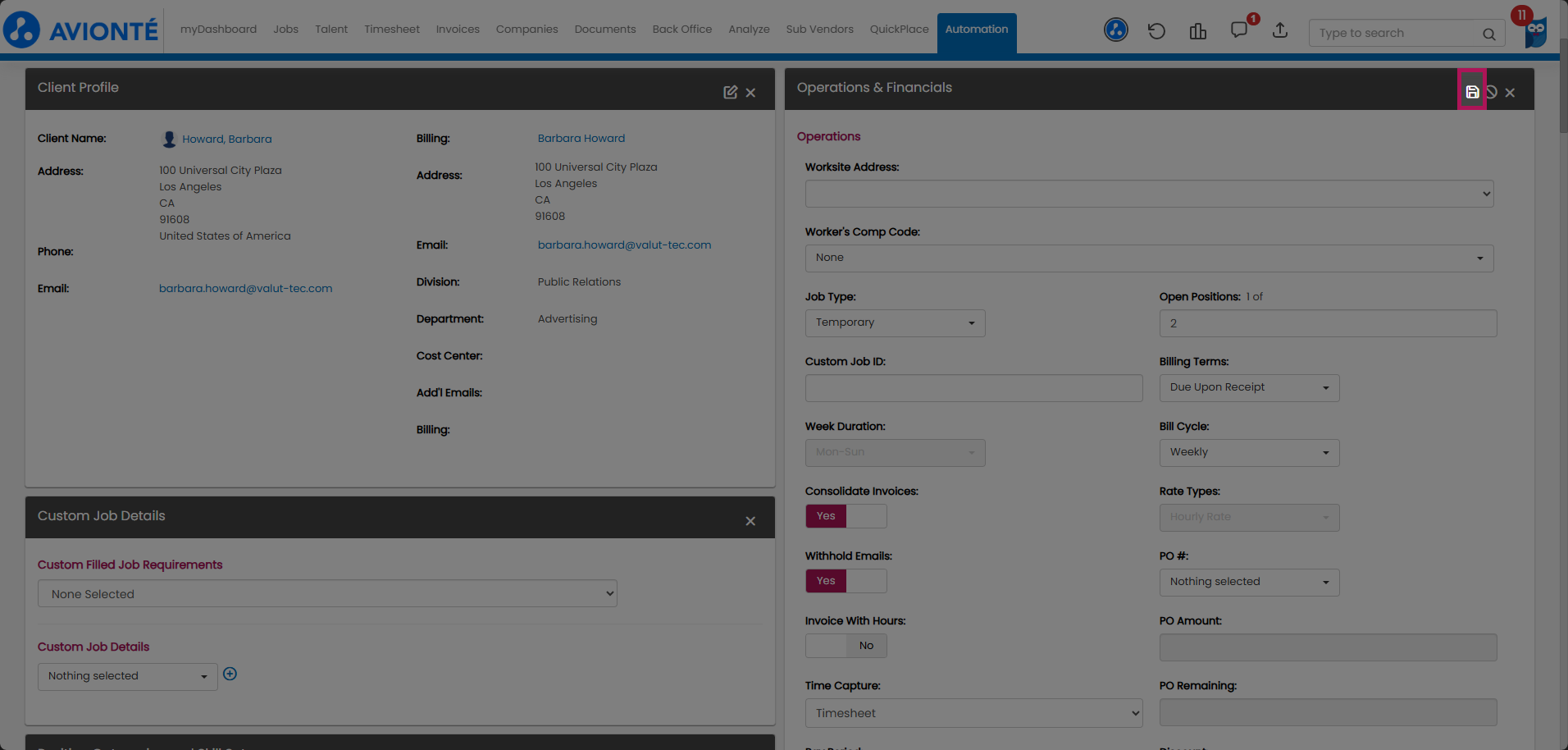Open the Billing Terms dropdown

pyautogui.click(x=1249, y=388)
